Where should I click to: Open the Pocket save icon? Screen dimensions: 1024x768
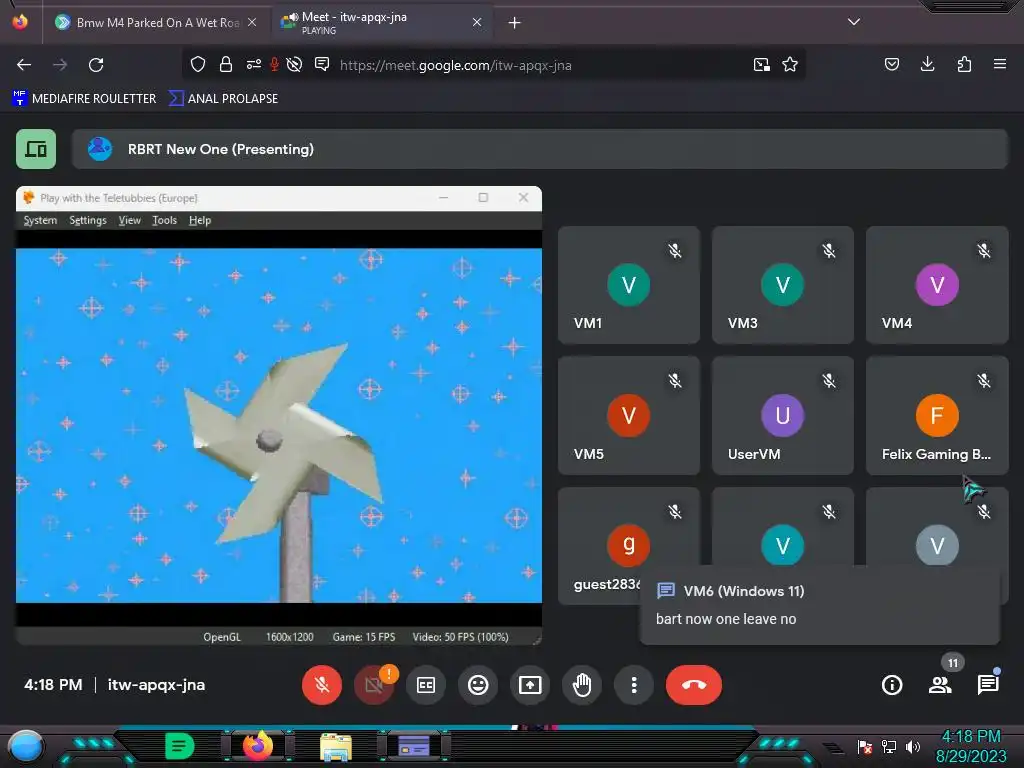[891, 64]
